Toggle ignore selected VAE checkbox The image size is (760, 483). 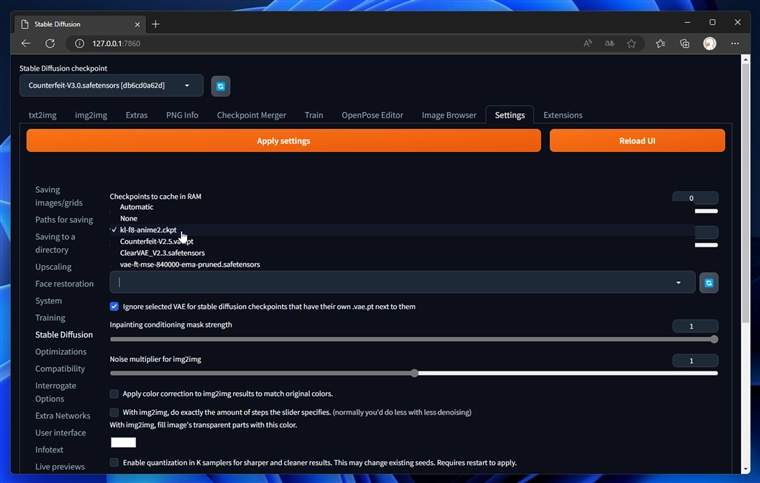[x=114, y=306]
